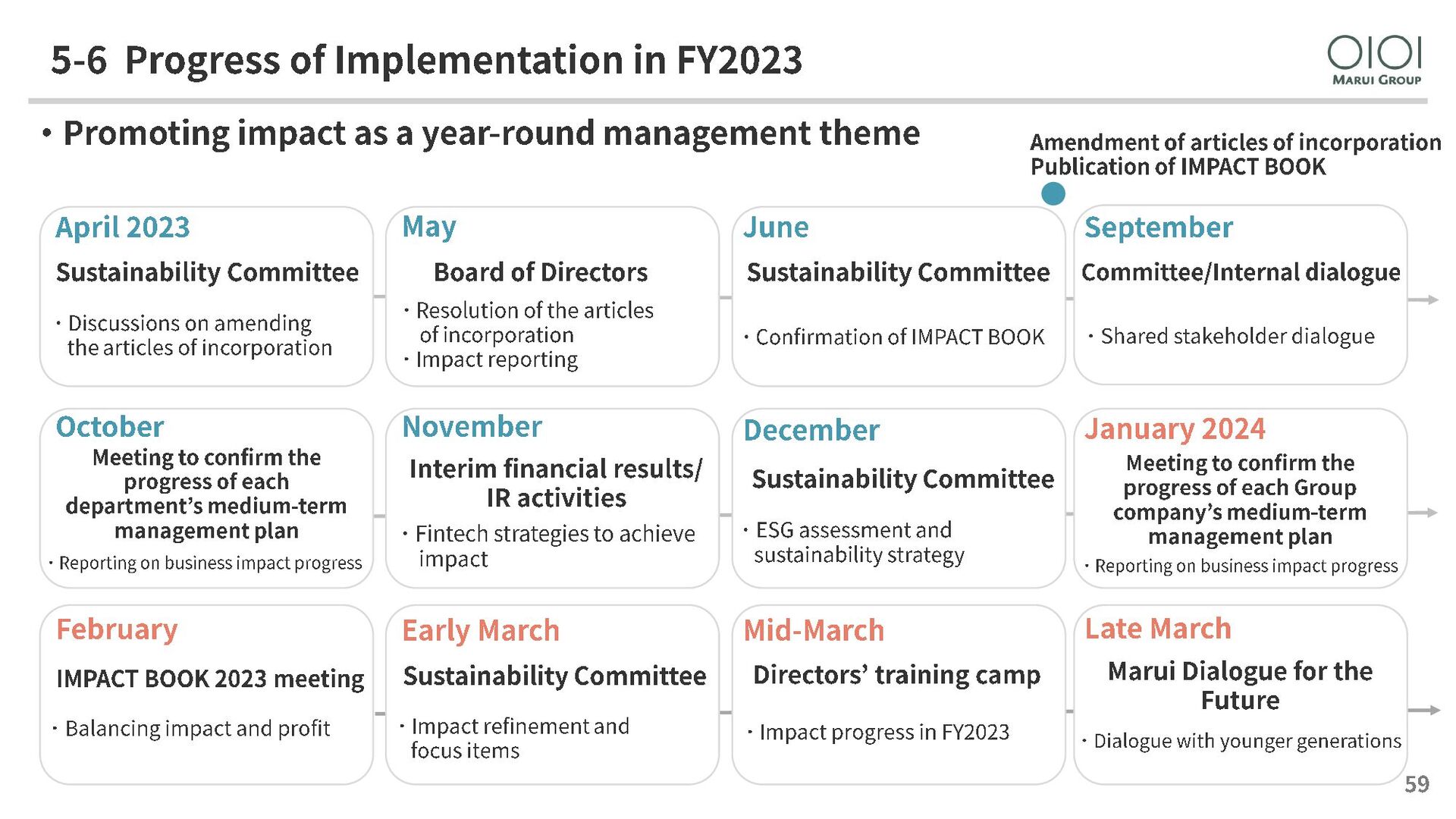Screen dimensions: 1456x819
Task: Click Interim financial results/IR activities title
Action: click(556, 483)
